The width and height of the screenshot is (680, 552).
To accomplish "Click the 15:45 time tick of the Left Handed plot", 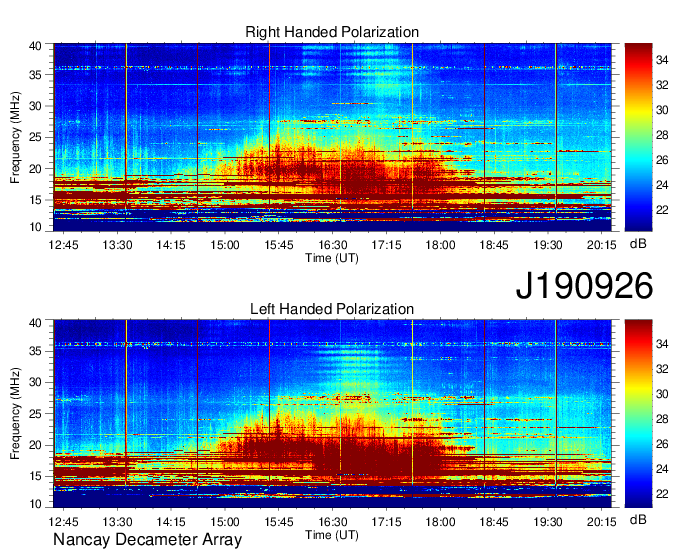I will click(x=279, y=522).
